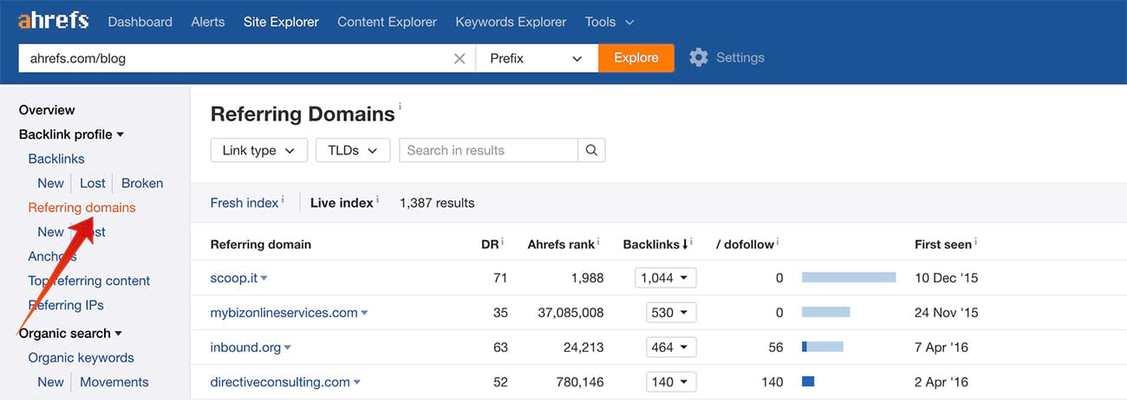Open Site Explorer tab
1127x400 pixels.
coord(281,22)
